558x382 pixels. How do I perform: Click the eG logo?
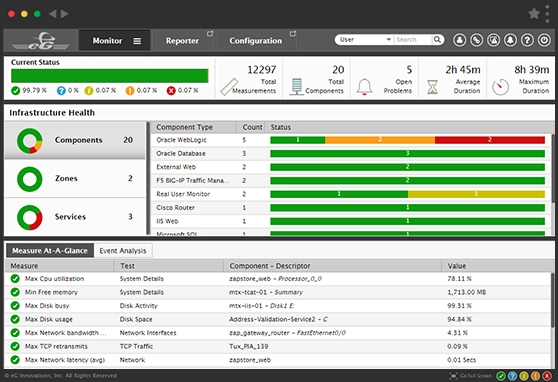point(41,41)
